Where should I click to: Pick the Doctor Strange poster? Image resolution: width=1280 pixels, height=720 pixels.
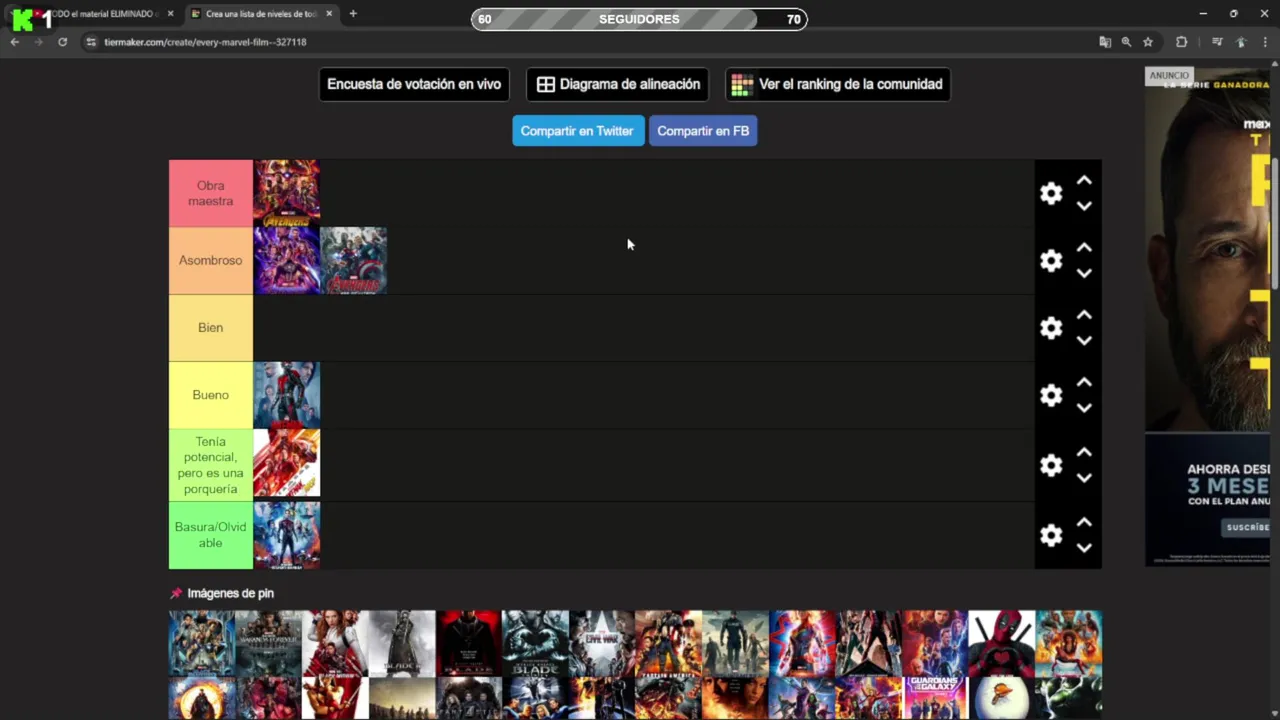click(x=202, y=698)
